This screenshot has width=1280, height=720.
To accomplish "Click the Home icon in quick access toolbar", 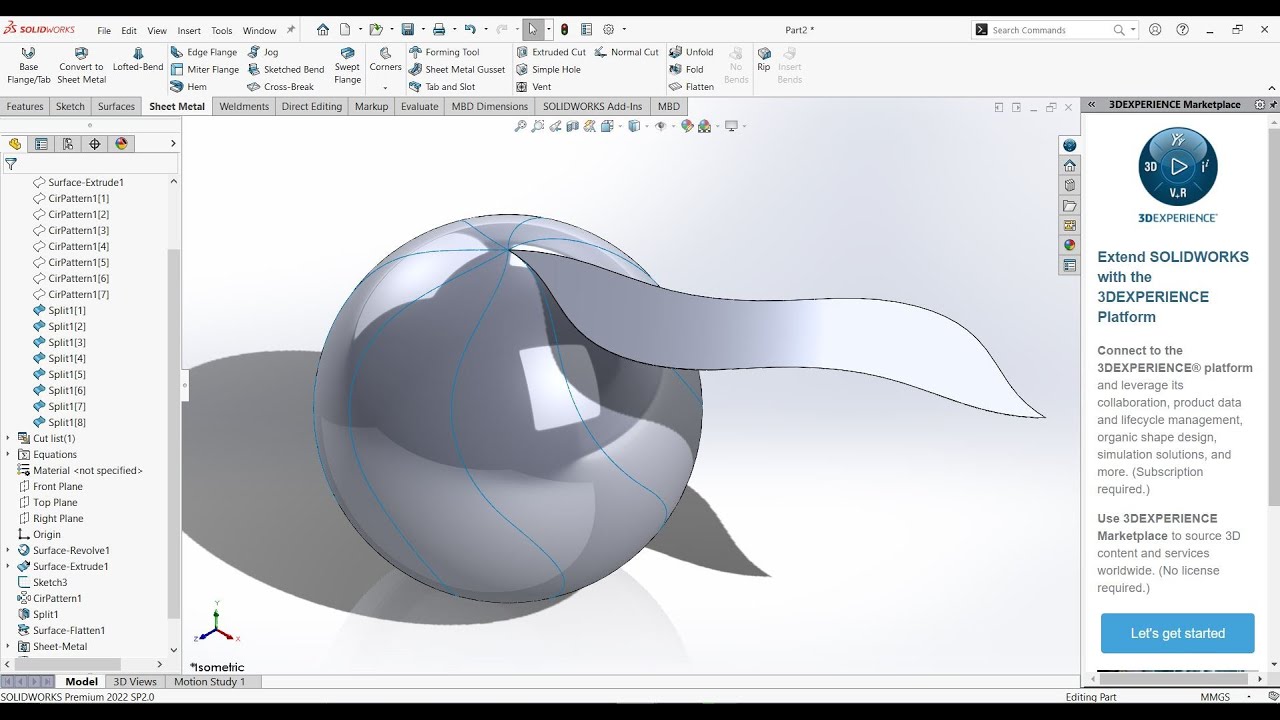I will click(x=323, y=30).
